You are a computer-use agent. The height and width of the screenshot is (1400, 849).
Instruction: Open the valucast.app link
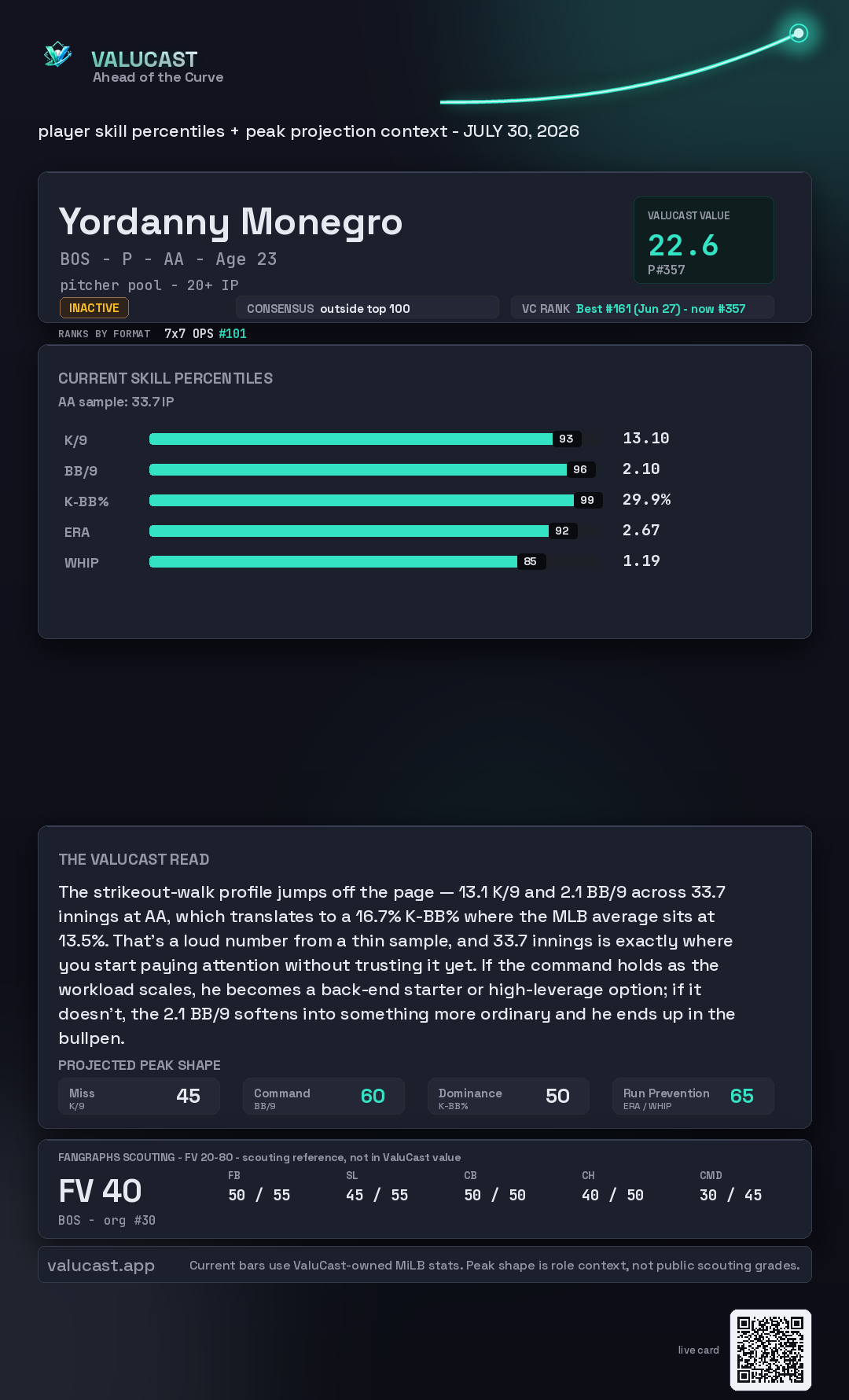(x=101, y=1265)
